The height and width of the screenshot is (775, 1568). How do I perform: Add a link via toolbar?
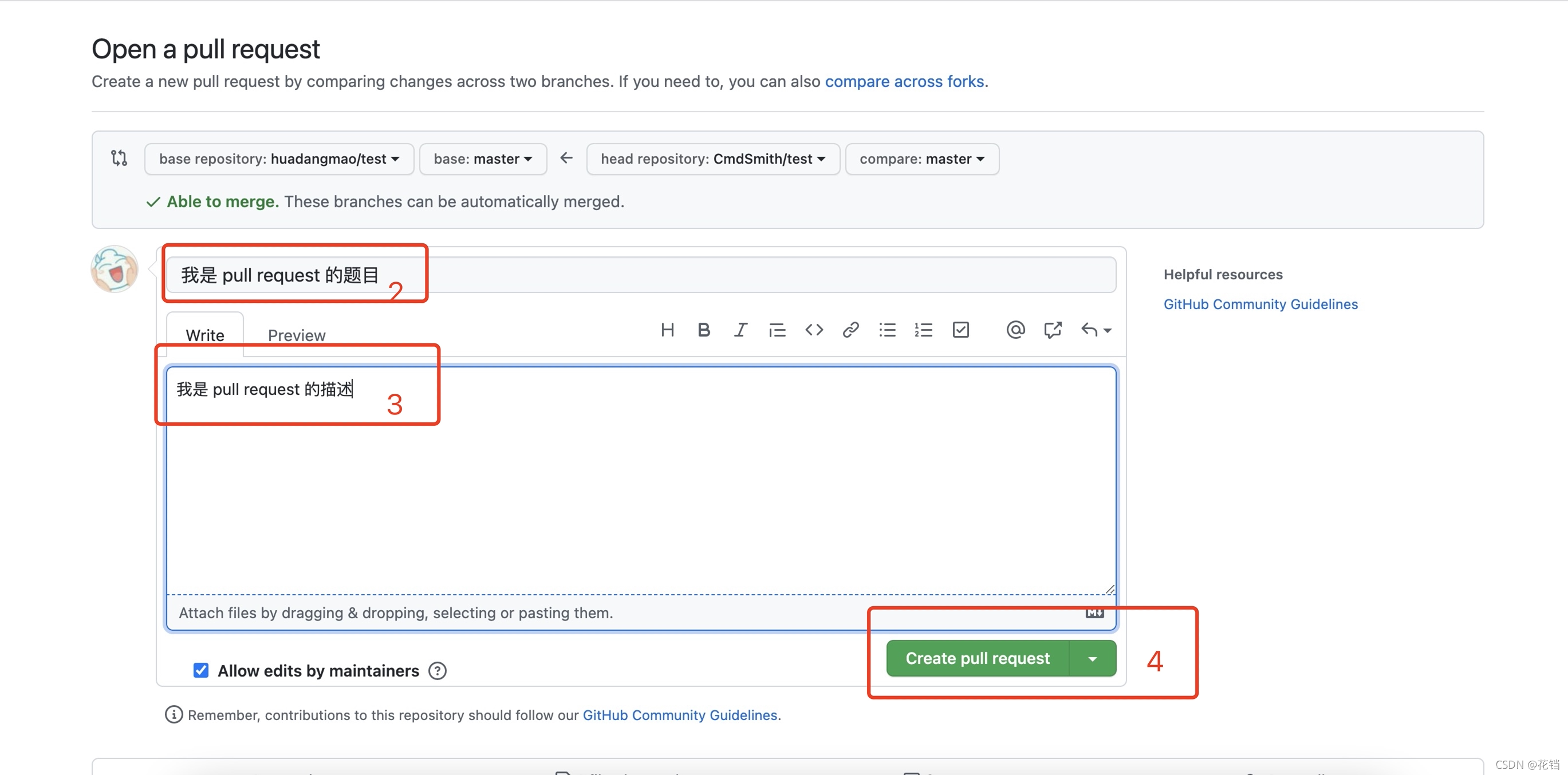pos(850,330)
